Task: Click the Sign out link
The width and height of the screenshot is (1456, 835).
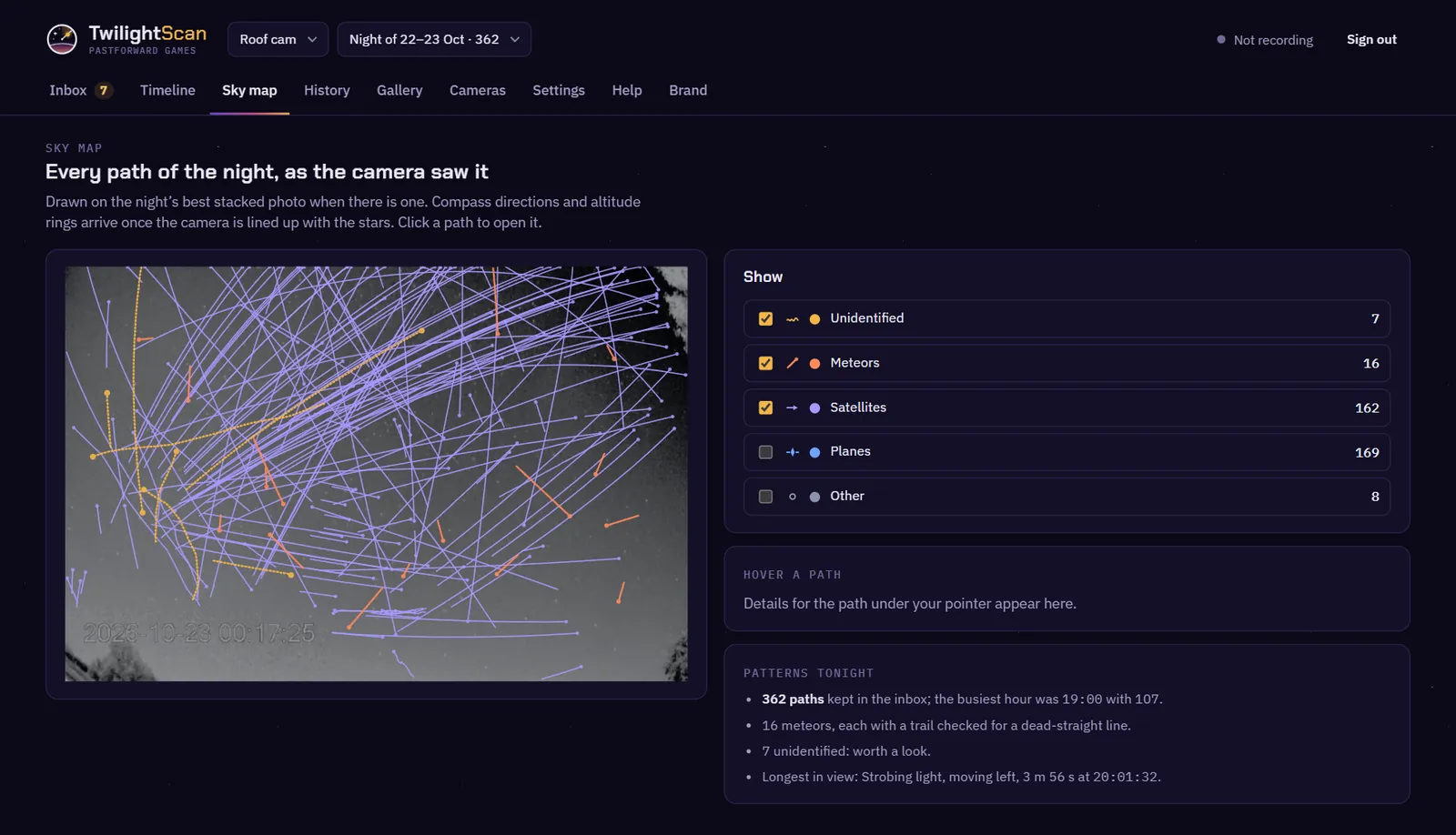Action: point(1371,39)
